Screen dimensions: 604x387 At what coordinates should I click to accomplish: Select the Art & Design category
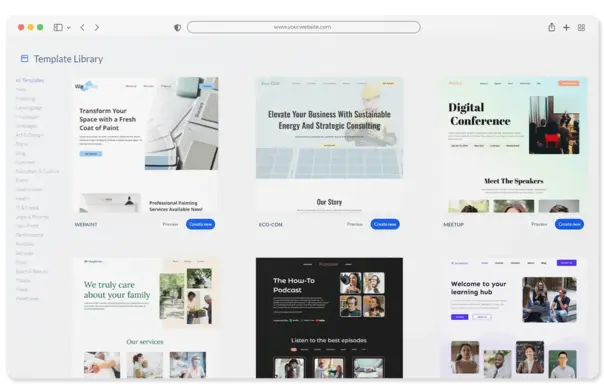29,135
